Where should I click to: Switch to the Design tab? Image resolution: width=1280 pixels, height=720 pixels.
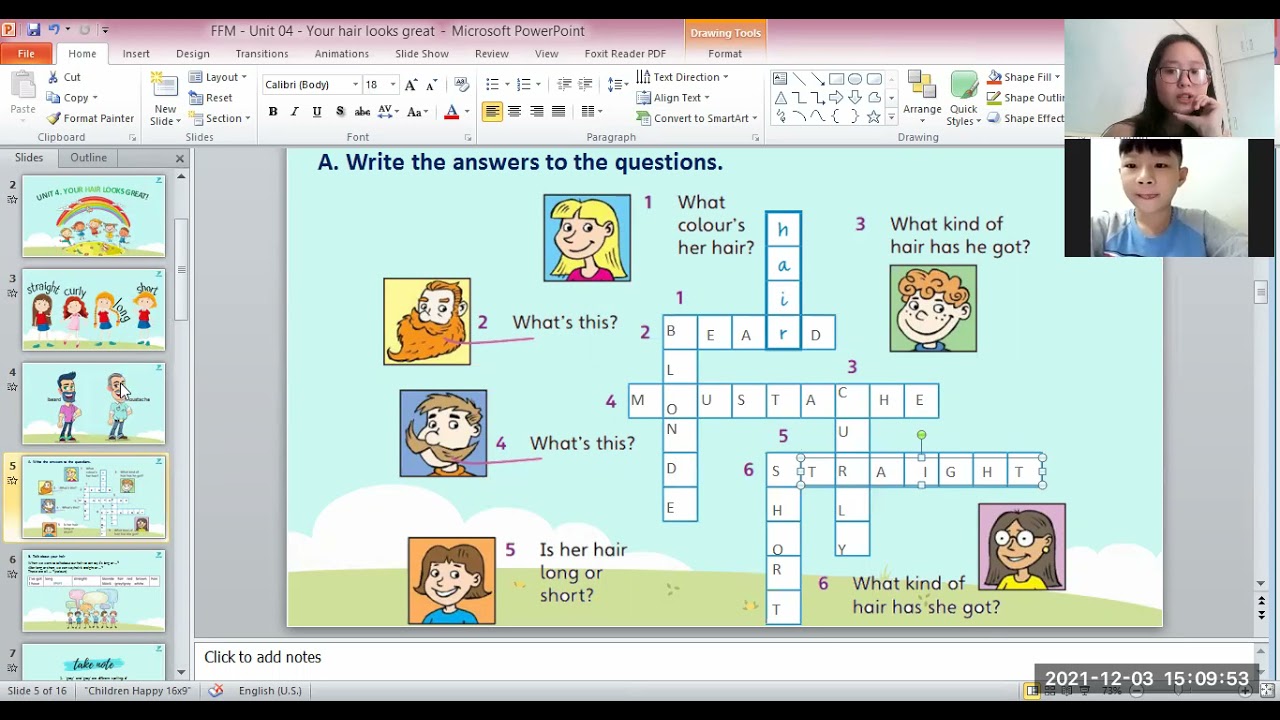point(193,54)
